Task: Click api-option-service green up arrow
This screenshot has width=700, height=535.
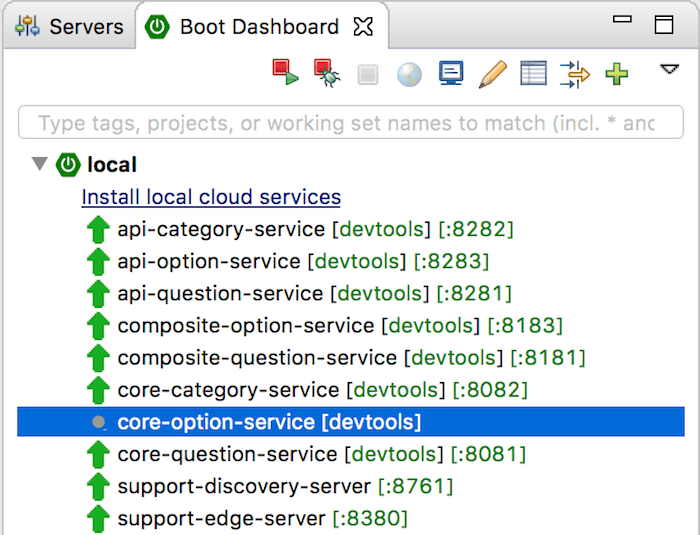Action: click(98, 261)
